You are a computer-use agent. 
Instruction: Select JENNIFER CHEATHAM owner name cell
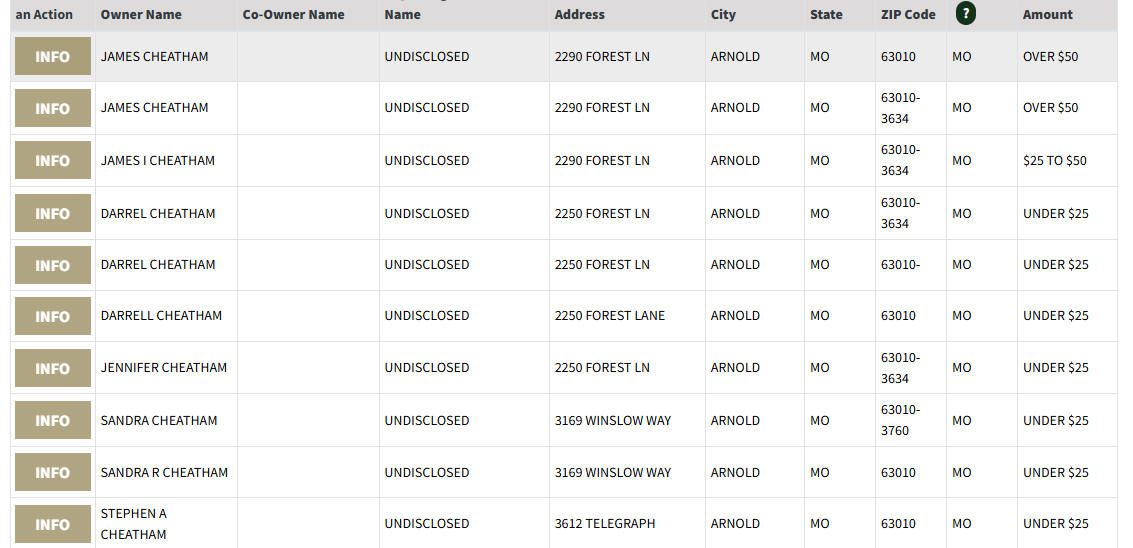166,367
